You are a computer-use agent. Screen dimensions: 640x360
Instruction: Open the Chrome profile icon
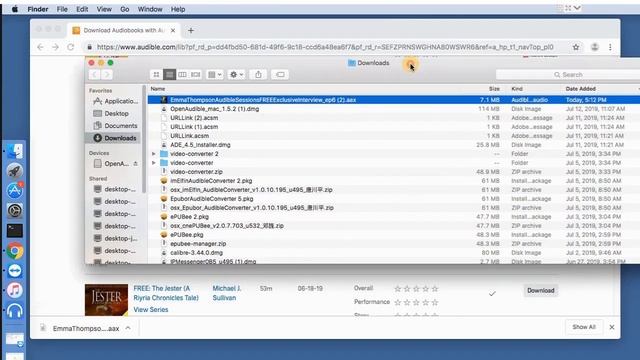click(x=595, y=47)
